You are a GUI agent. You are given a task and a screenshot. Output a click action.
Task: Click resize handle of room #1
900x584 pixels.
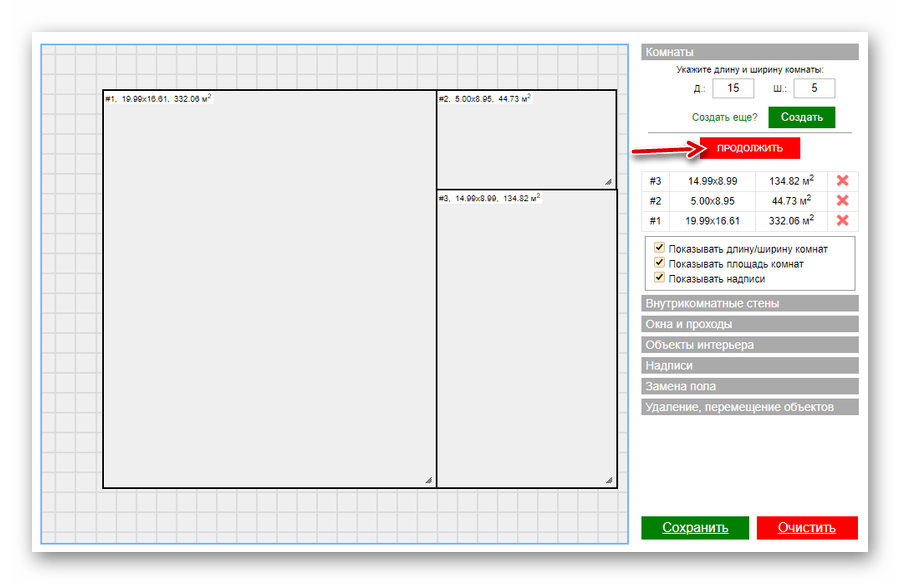pyautogui.click(x=428, y=480)
